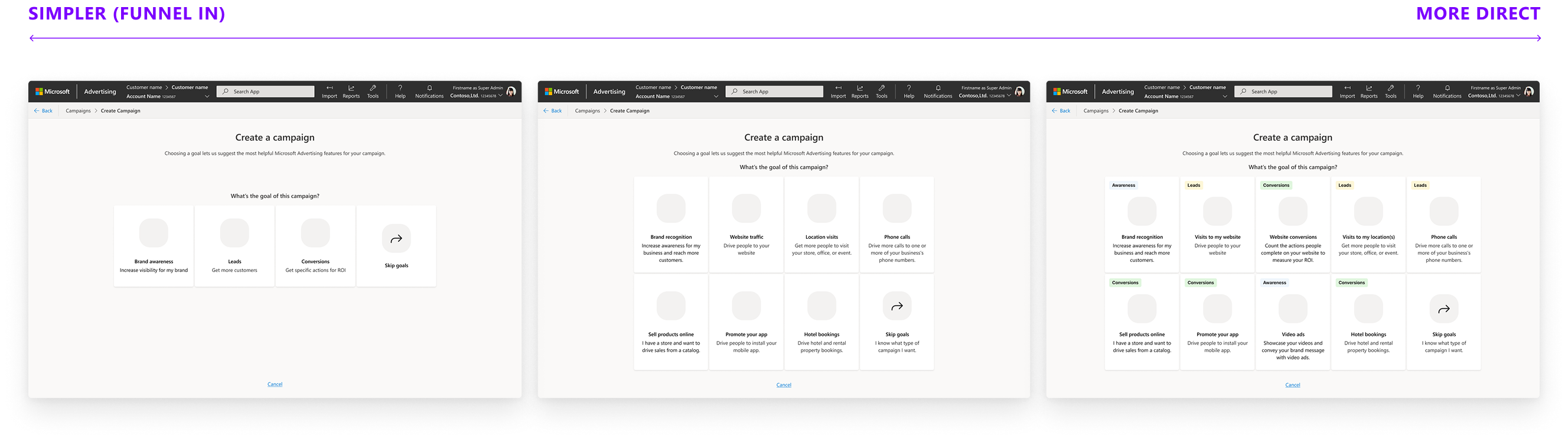
Task: Click user avatar in left mockup
Action: tap(511, 92)
